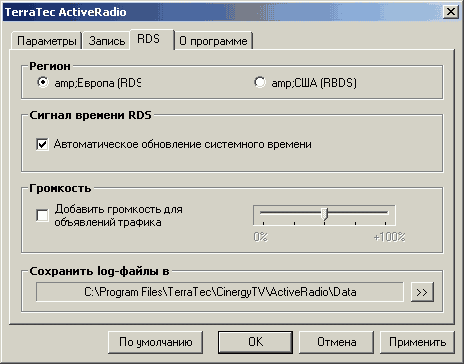
Task: Click the traffic volume slider handle
Action: (324, 214)
